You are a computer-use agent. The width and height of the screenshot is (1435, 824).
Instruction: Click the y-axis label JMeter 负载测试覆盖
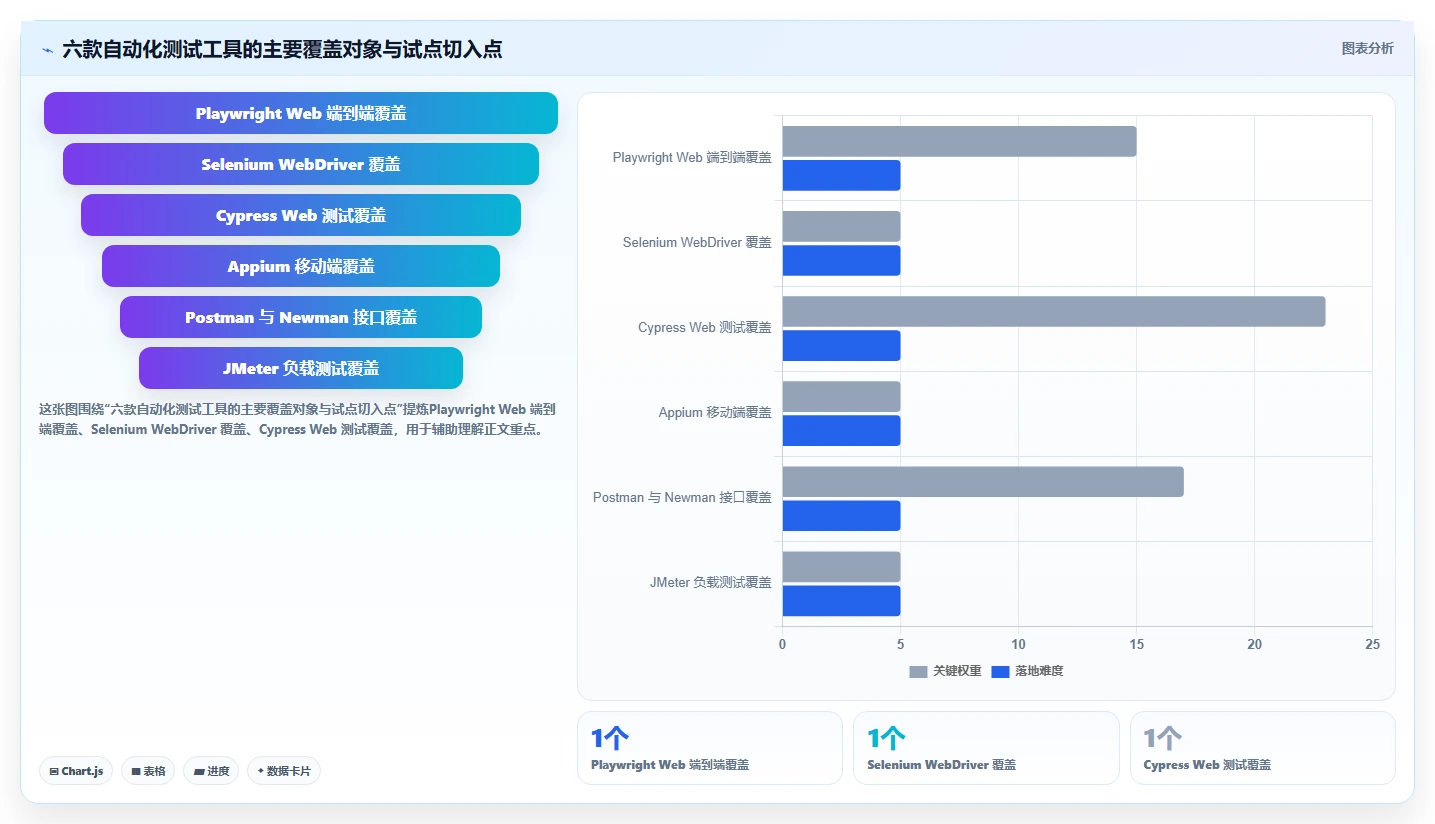click(711, 583)
